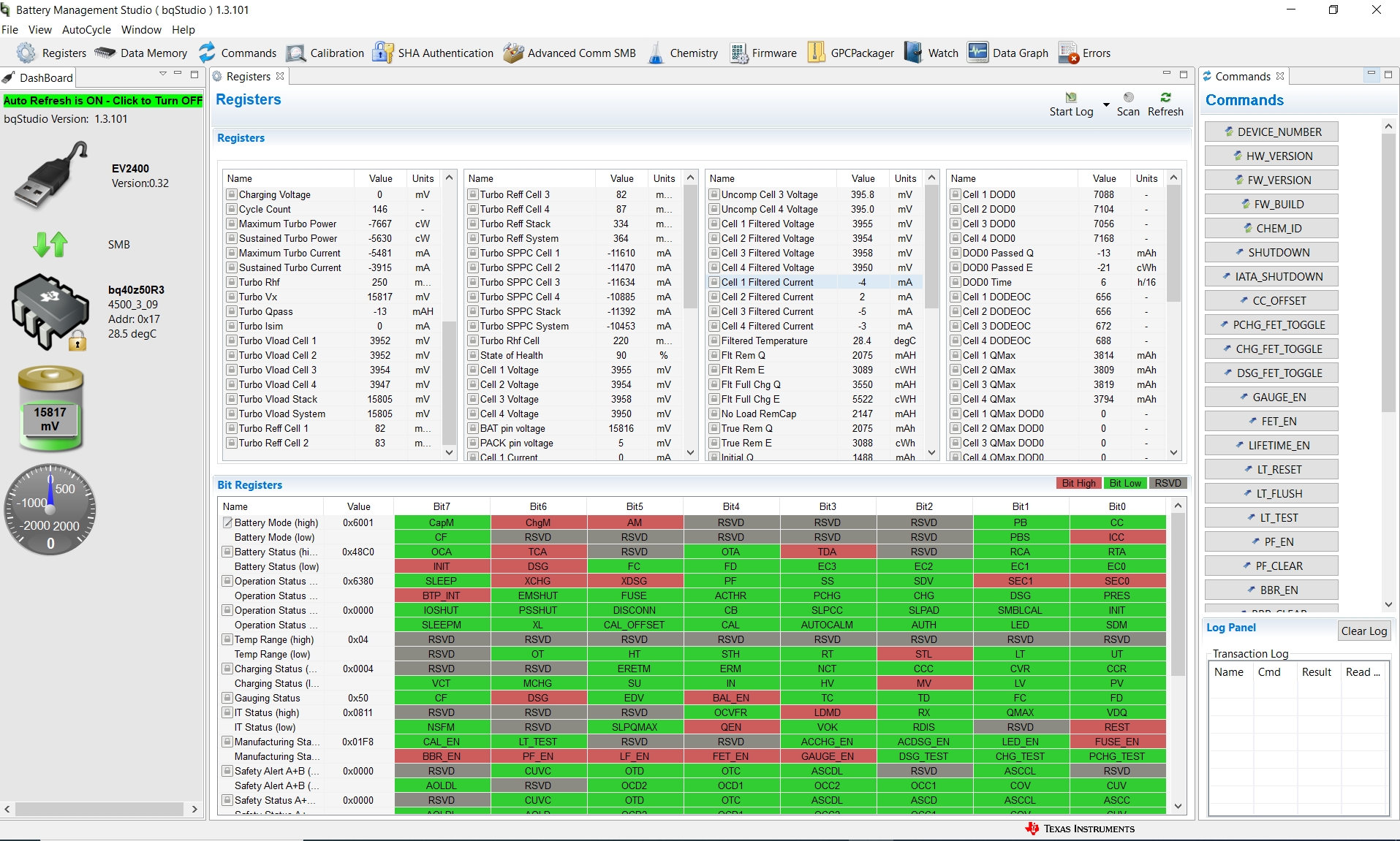
Task: Click the Clear Log button
Action: pyautogui.click(x=1363, y=631)
